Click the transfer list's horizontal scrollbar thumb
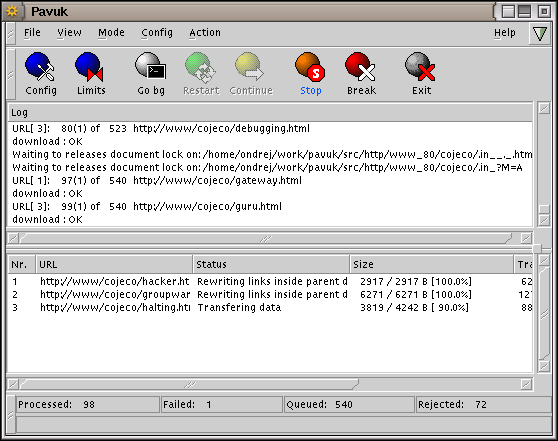 pos(189,384)
